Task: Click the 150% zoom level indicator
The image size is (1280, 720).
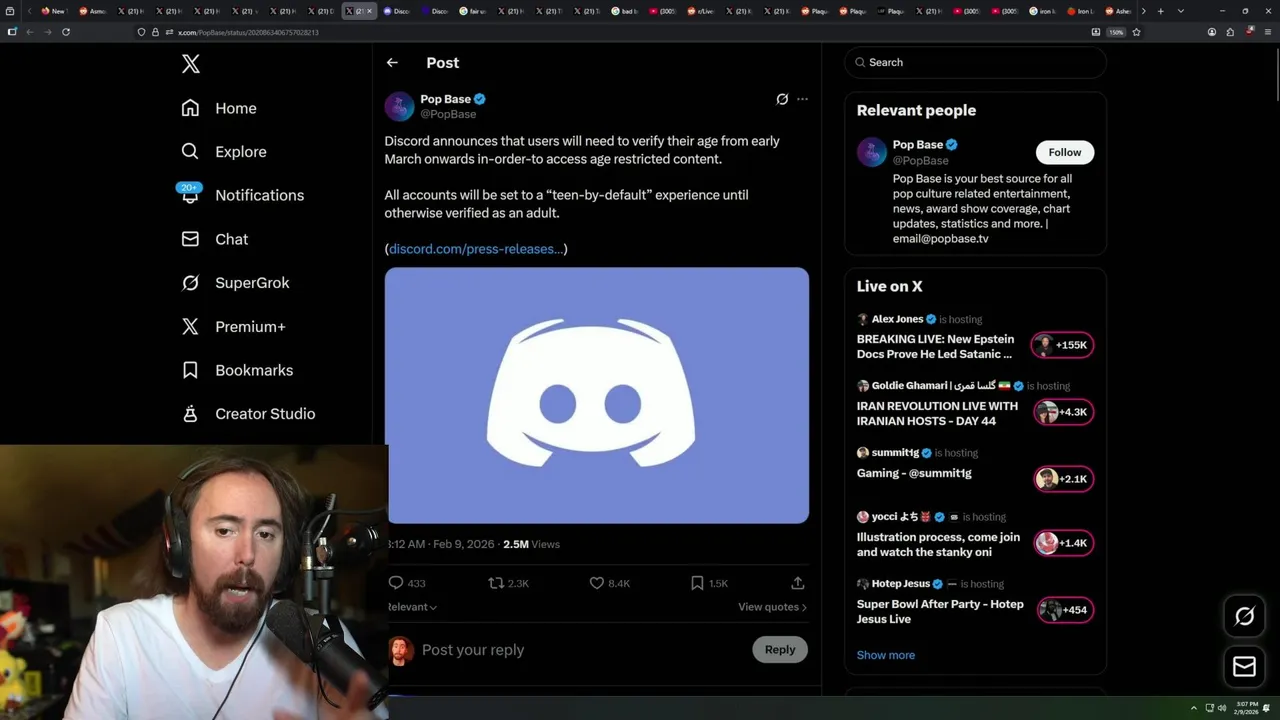Action: click(x=1117, y=32)
